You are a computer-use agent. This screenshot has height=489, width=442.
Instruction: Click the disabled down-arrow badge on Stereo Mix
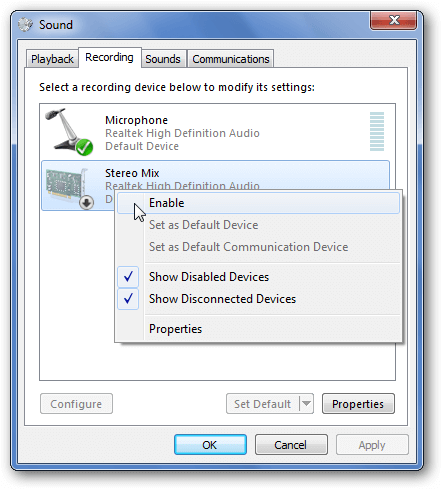tap(86, 202)
